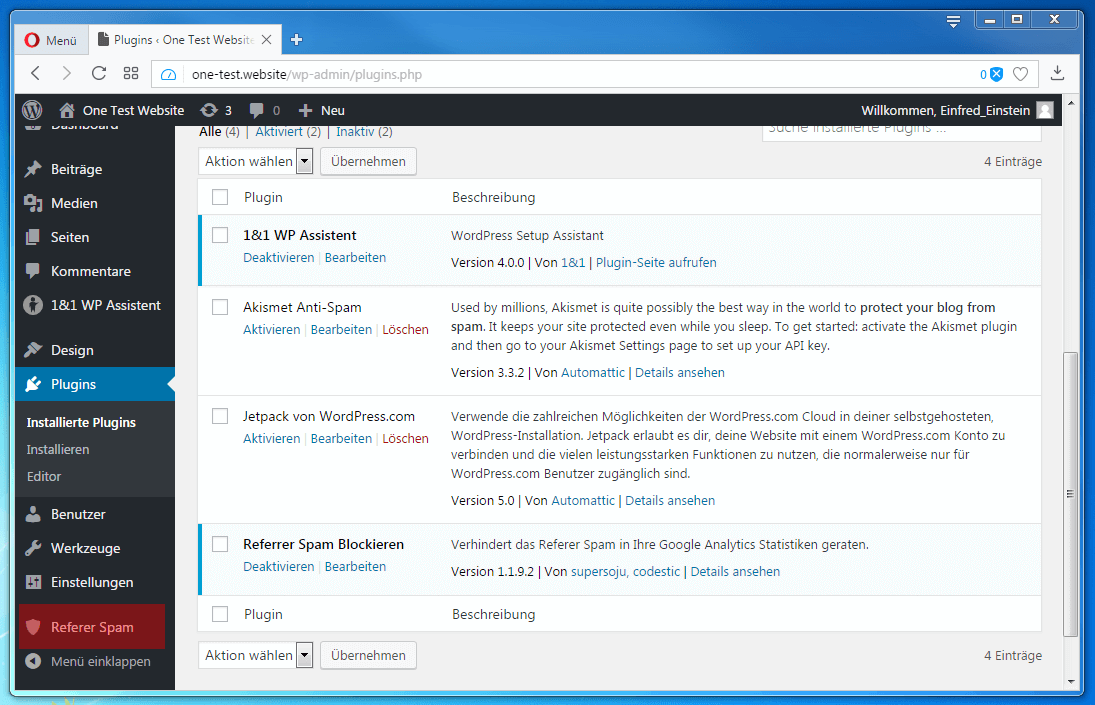Open a new browser tab
Screen dimensions: 1095x705
pos(296,40)
